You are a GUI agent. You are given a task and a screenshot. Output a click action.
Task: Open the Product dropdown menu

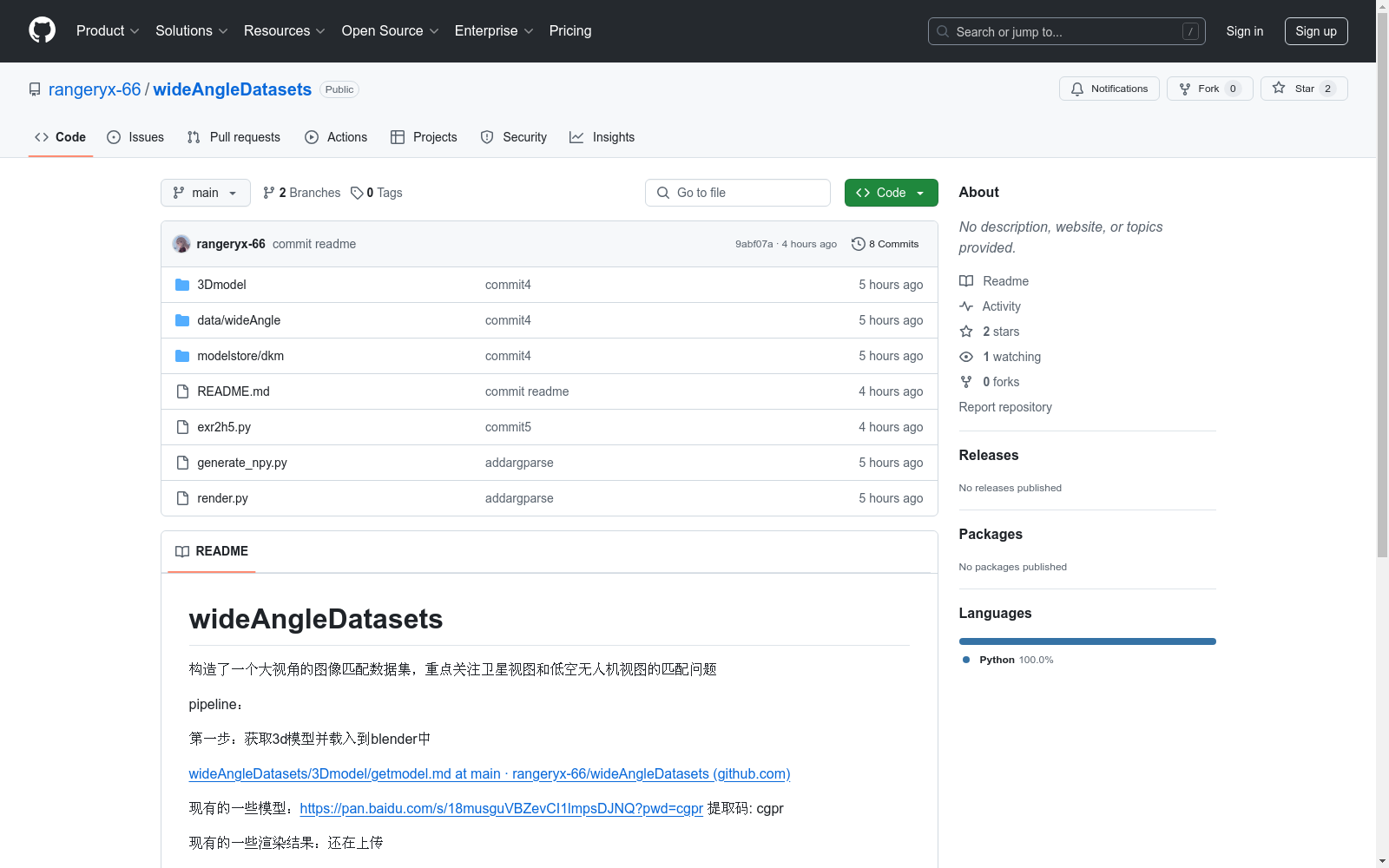click(108, 31)
